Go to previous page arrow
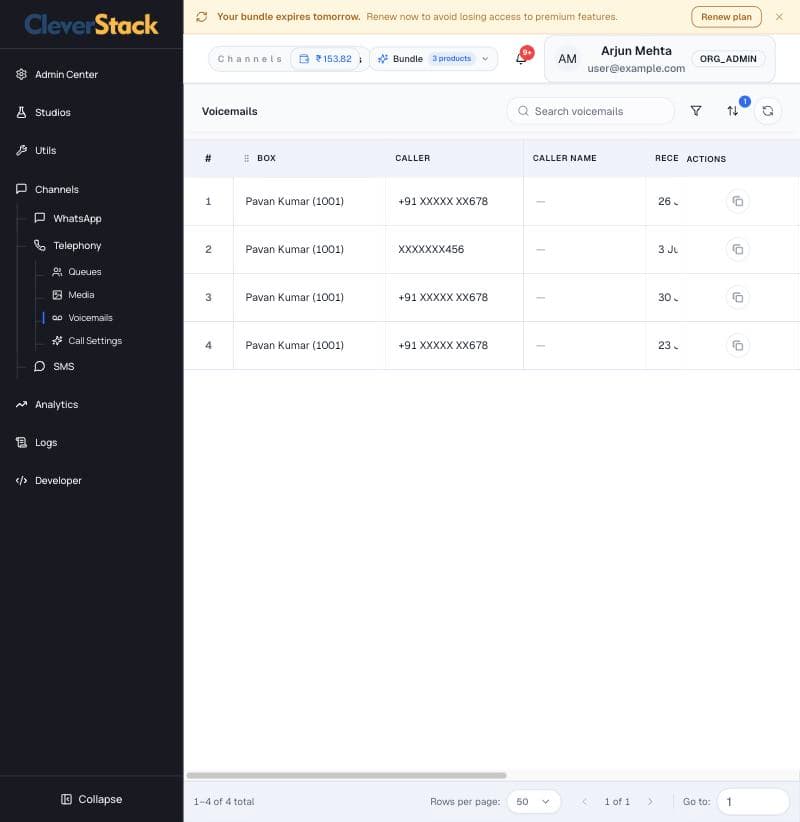This screenshot has width=800, height=822. (x=585, y=802)
